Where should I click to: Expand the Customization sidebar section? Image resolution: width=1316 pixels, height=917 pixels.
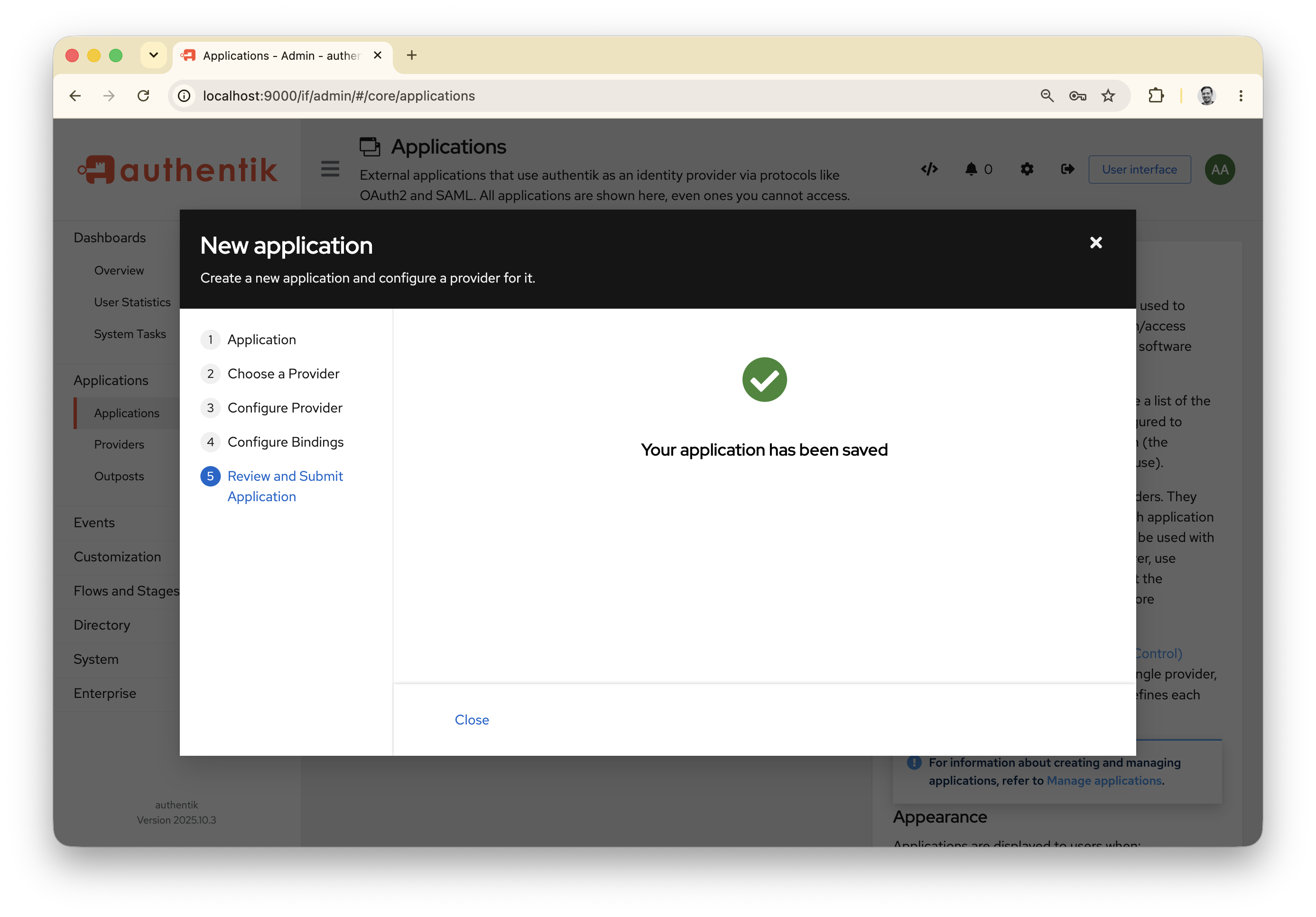click(x=117, y=557)
